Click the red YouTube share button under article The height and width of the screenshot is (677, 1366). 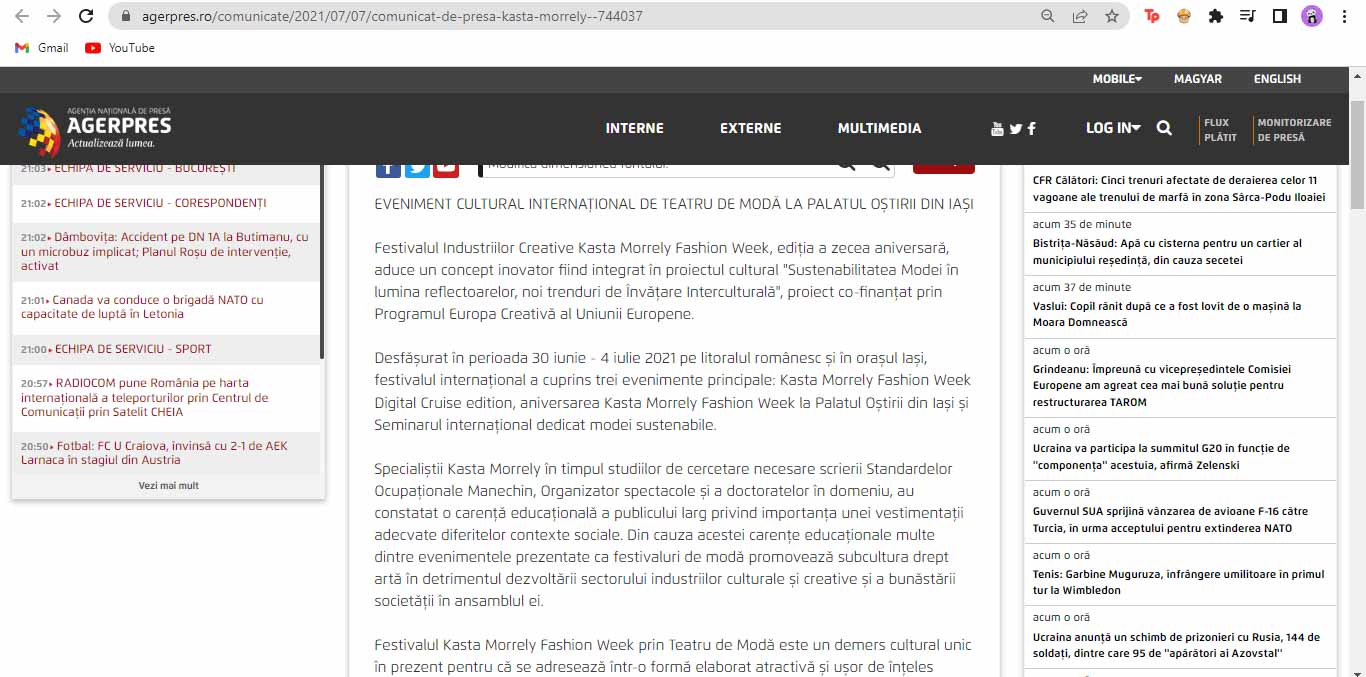pyautogui.click(x=446, y=170)
